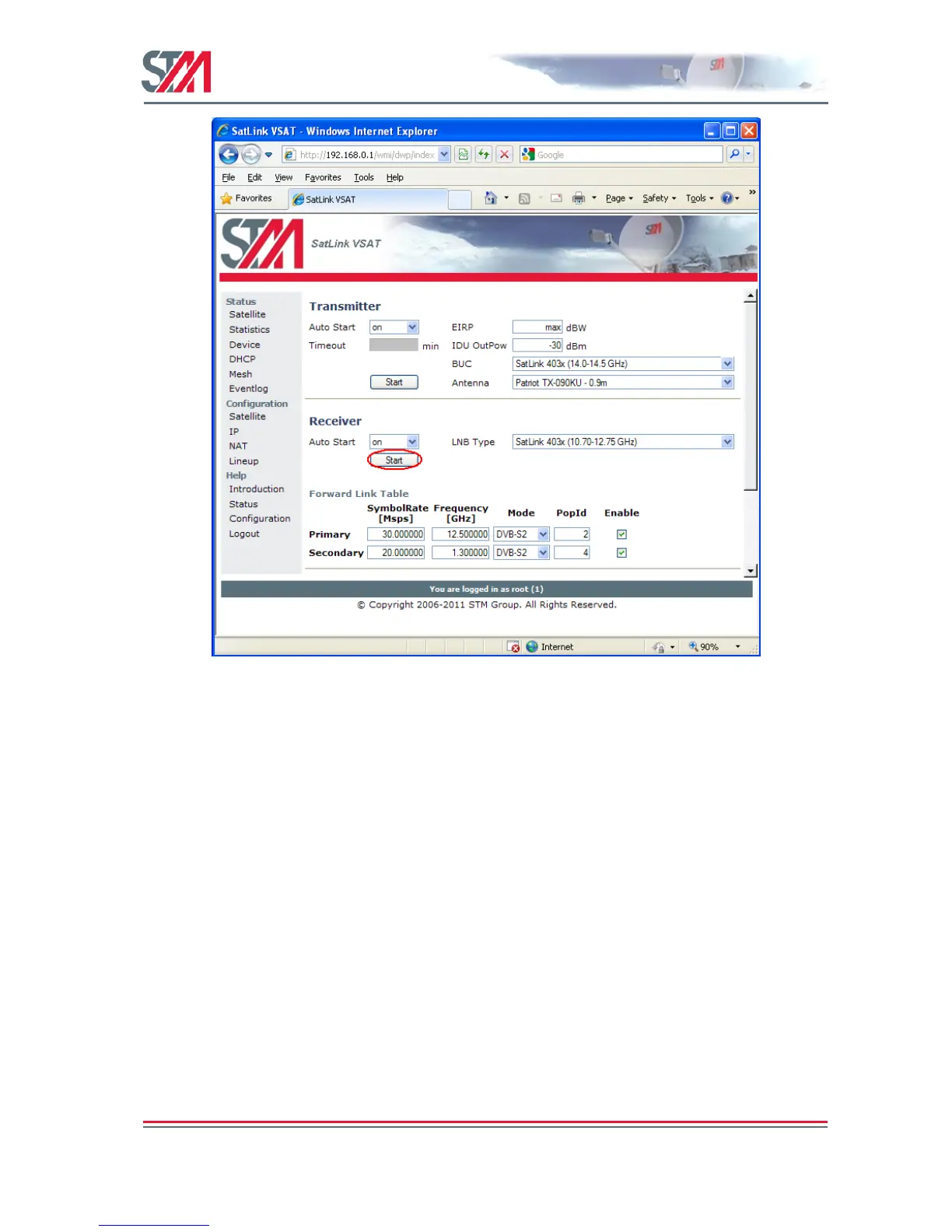The width and height of the screenshot is (952, 1232).
Task: Open the Eventlog sidebar link
Action: coord(248,389)
